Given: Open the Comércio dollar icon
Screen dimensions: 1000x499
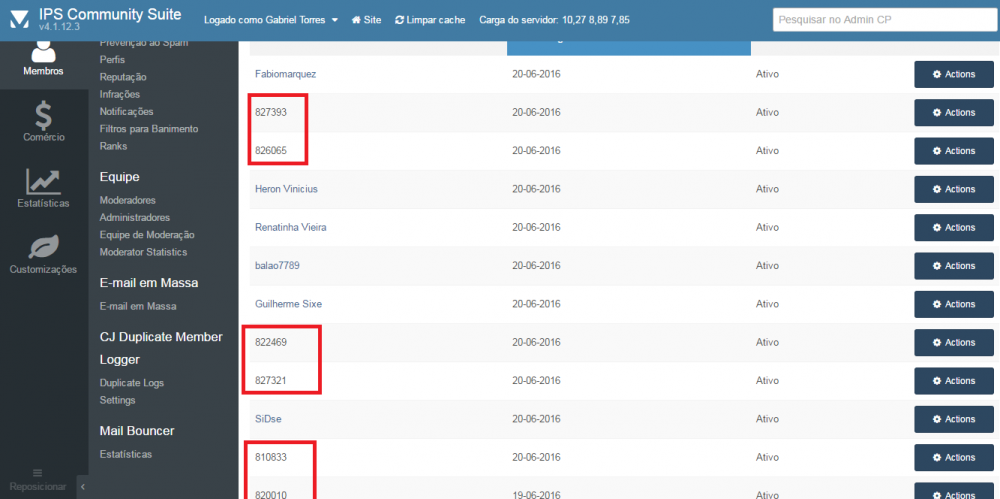Looking at the screenshot, I should (x=43, y=116).
